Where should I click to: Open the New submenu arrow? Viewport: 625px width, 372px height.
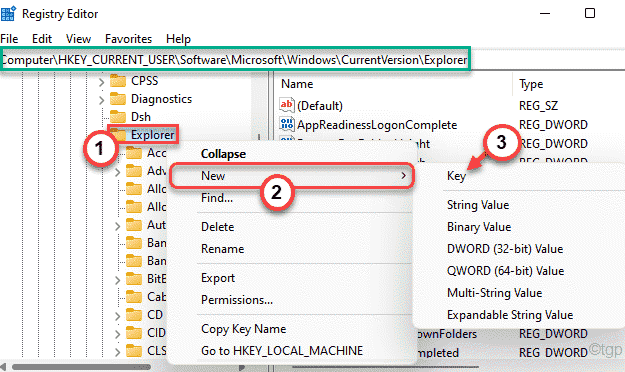(x=403, y=175)
